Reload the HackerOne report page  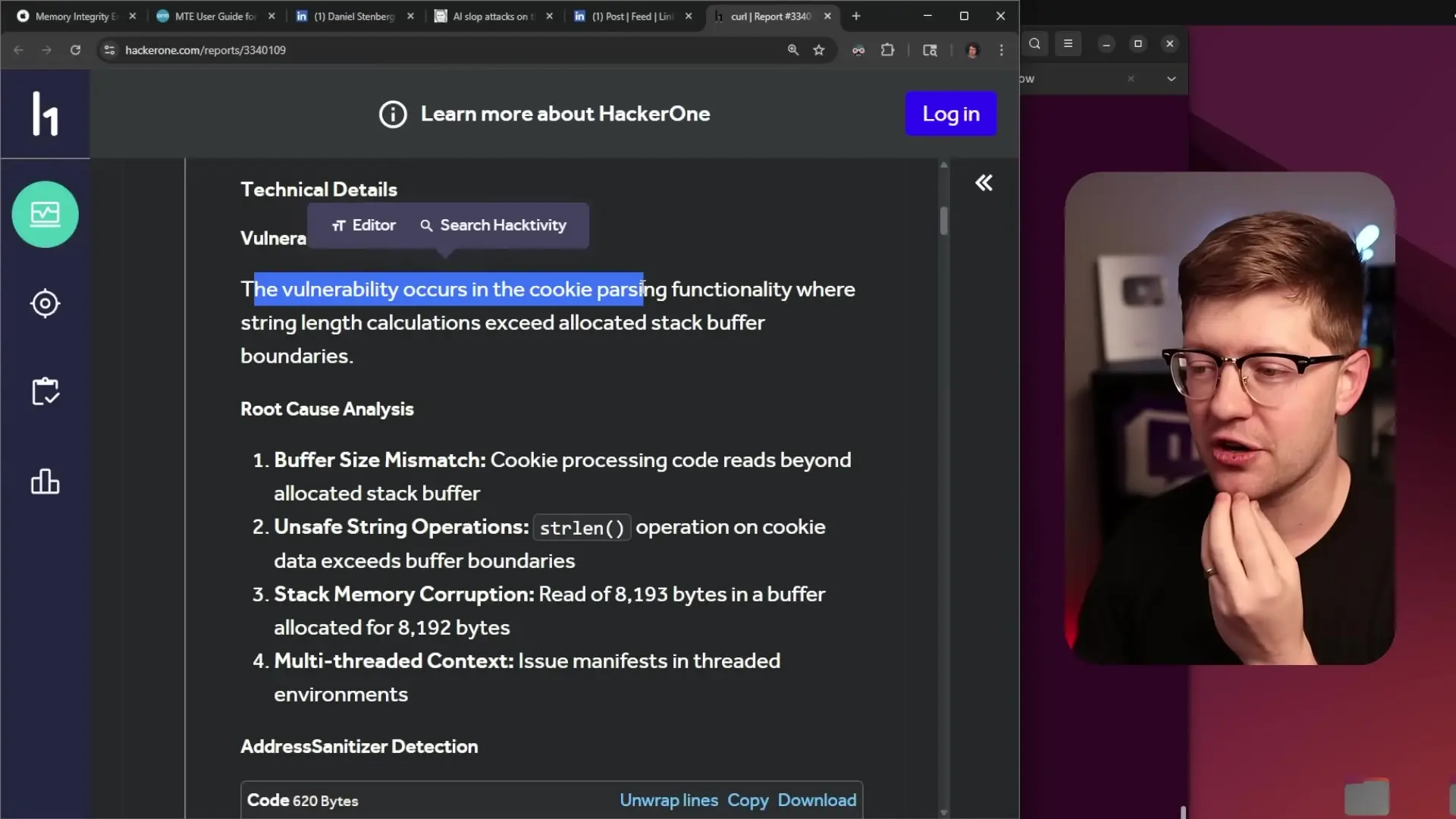75,50
